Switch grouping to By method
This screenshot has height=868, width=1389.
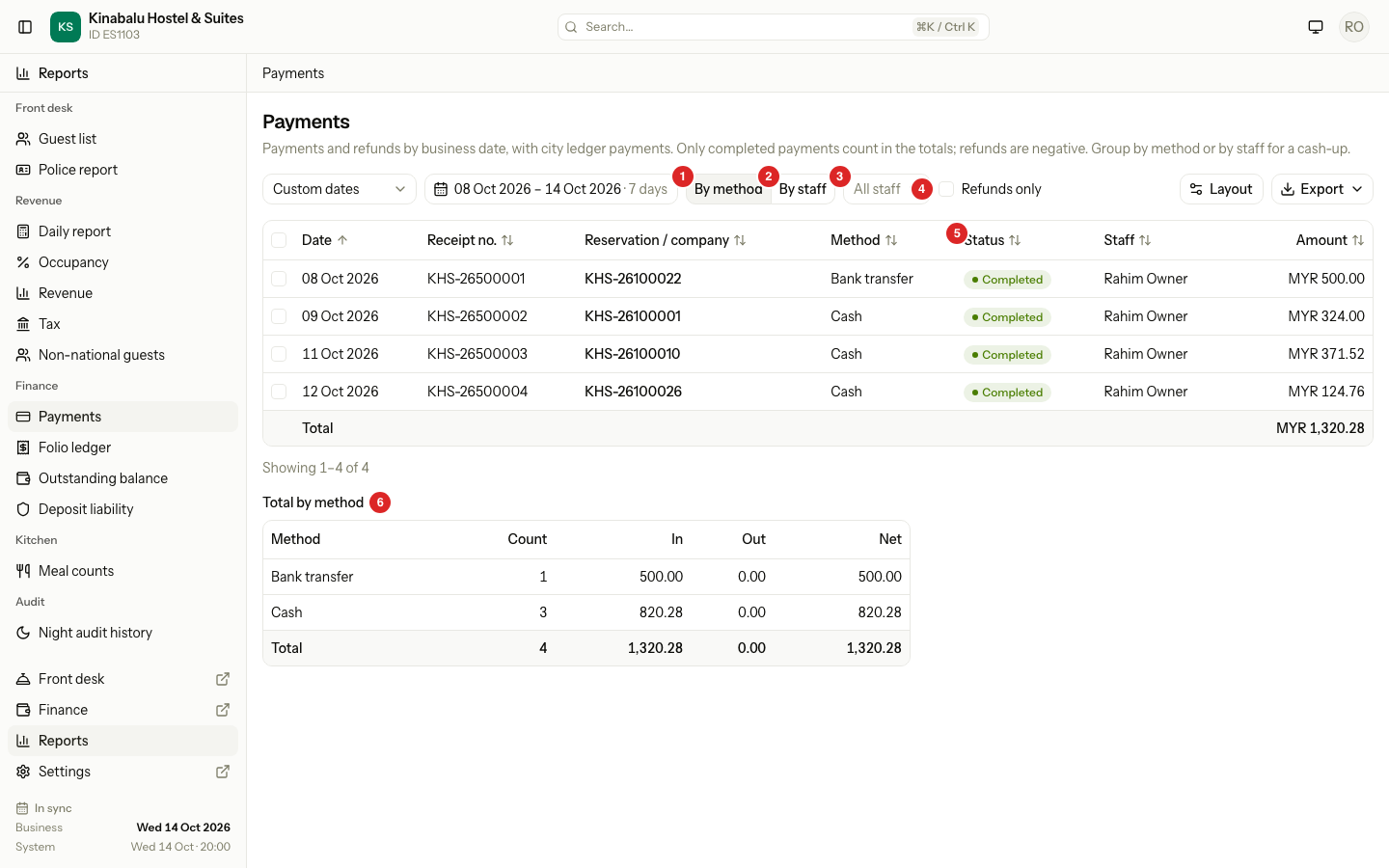tap(728, 189)
